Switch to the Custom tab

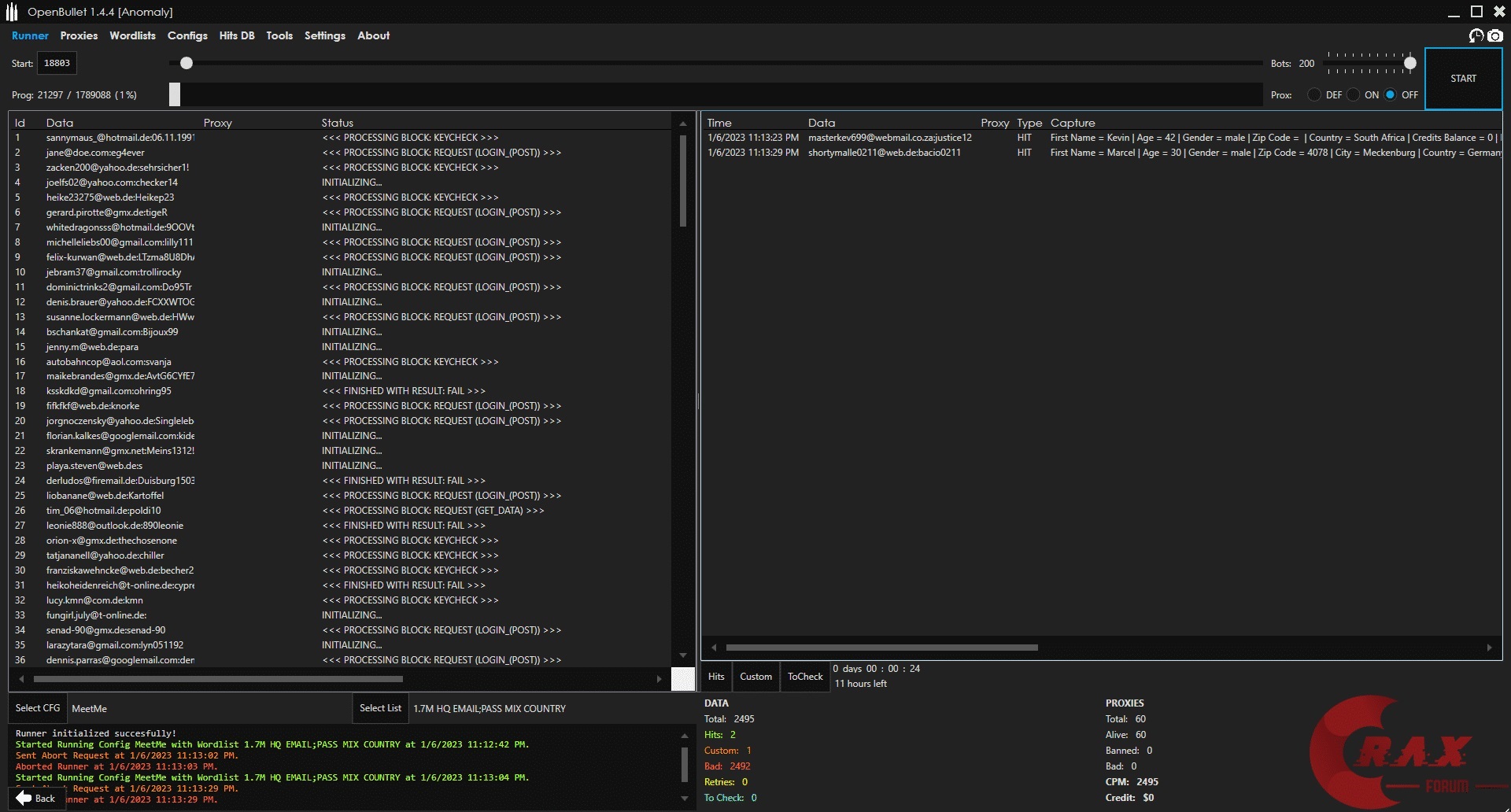(755, 677)
